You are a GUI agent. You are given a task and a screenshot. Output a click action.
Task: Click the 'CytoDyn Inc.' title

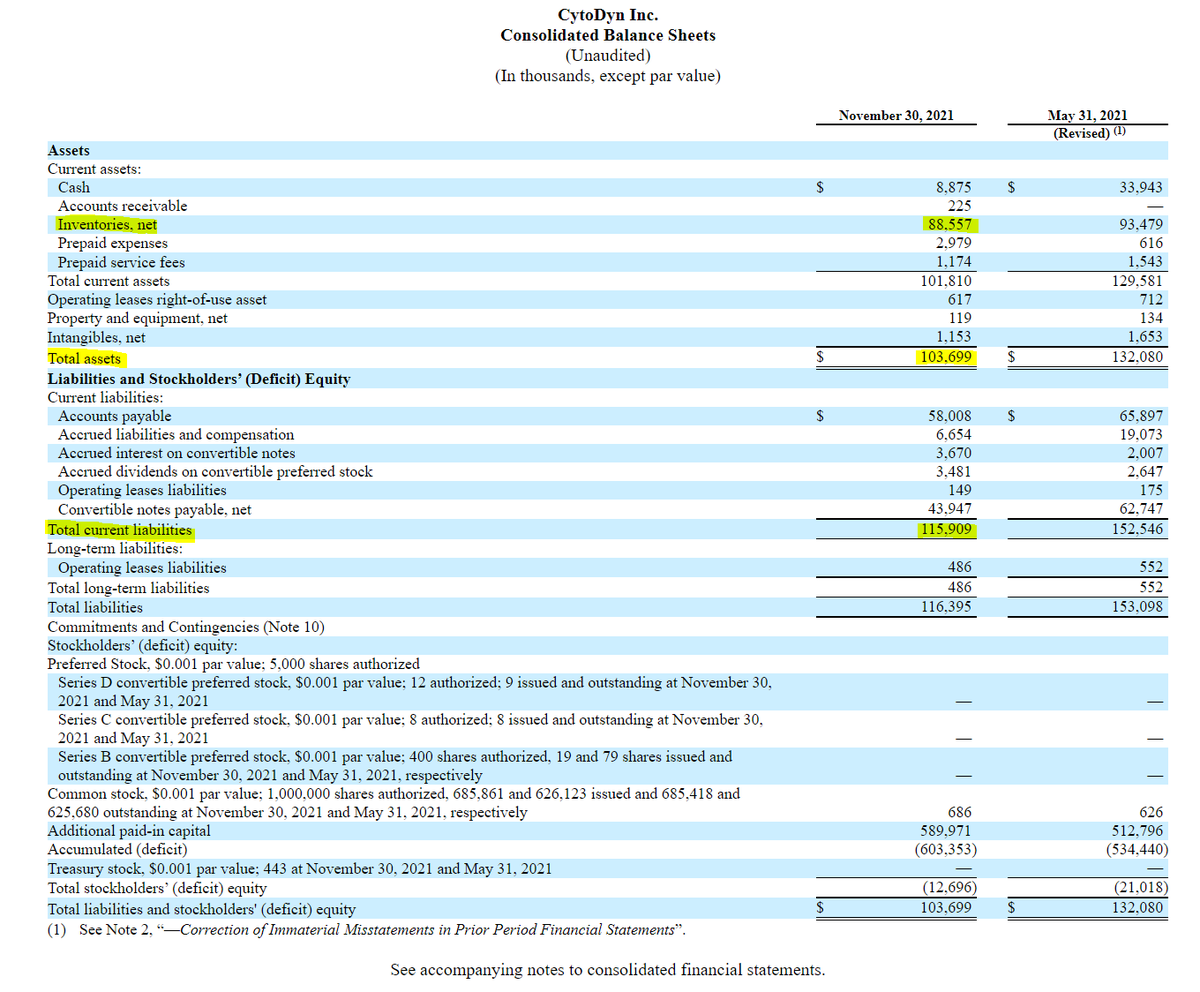click(x=607, y=15)
